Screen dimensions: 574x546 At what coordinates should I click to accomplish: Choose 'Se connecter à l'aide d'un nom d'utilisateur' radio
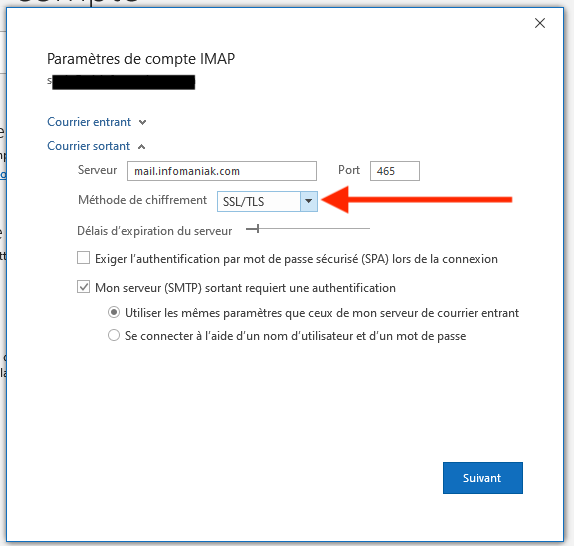click(x=114, y=335)
